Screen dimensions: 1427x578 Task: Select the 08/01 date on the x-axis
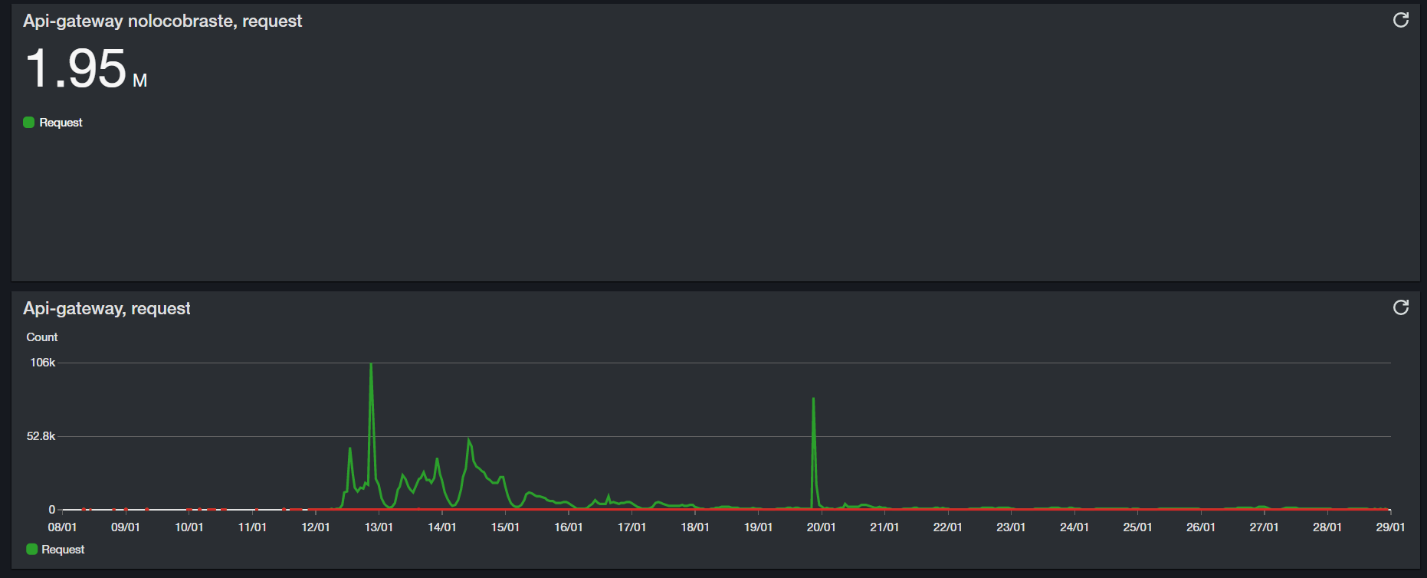[62, 527]
